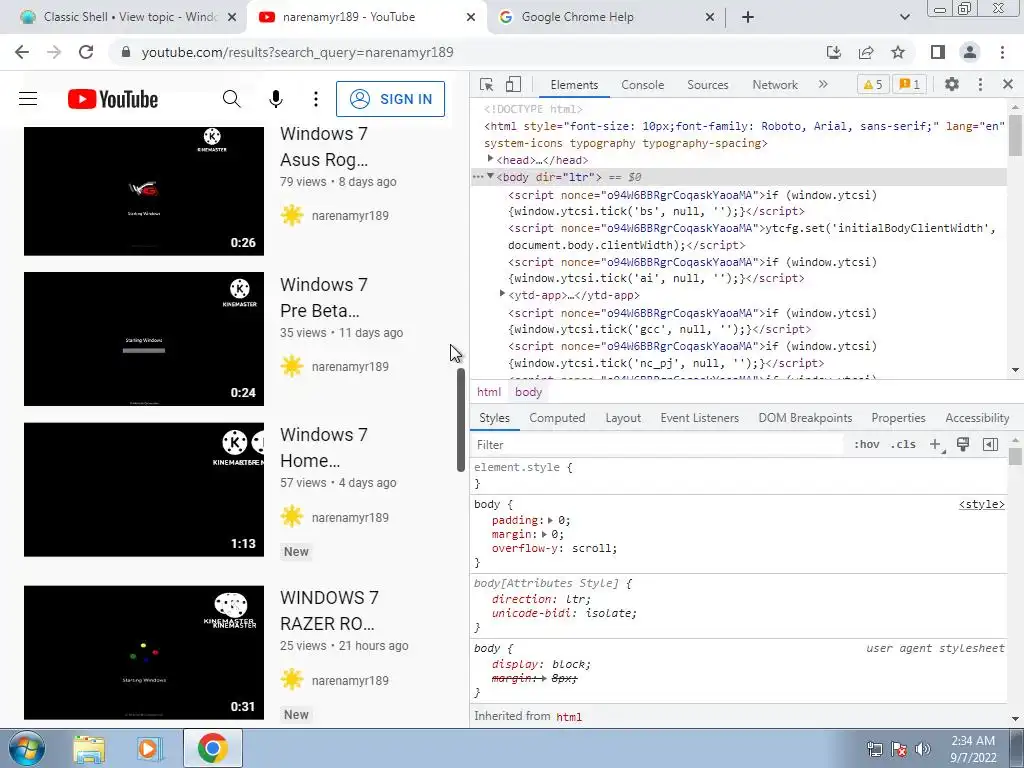Screen dimensions: 1024x768
Task: Collapse the body element node
Action: pos(490,176)
